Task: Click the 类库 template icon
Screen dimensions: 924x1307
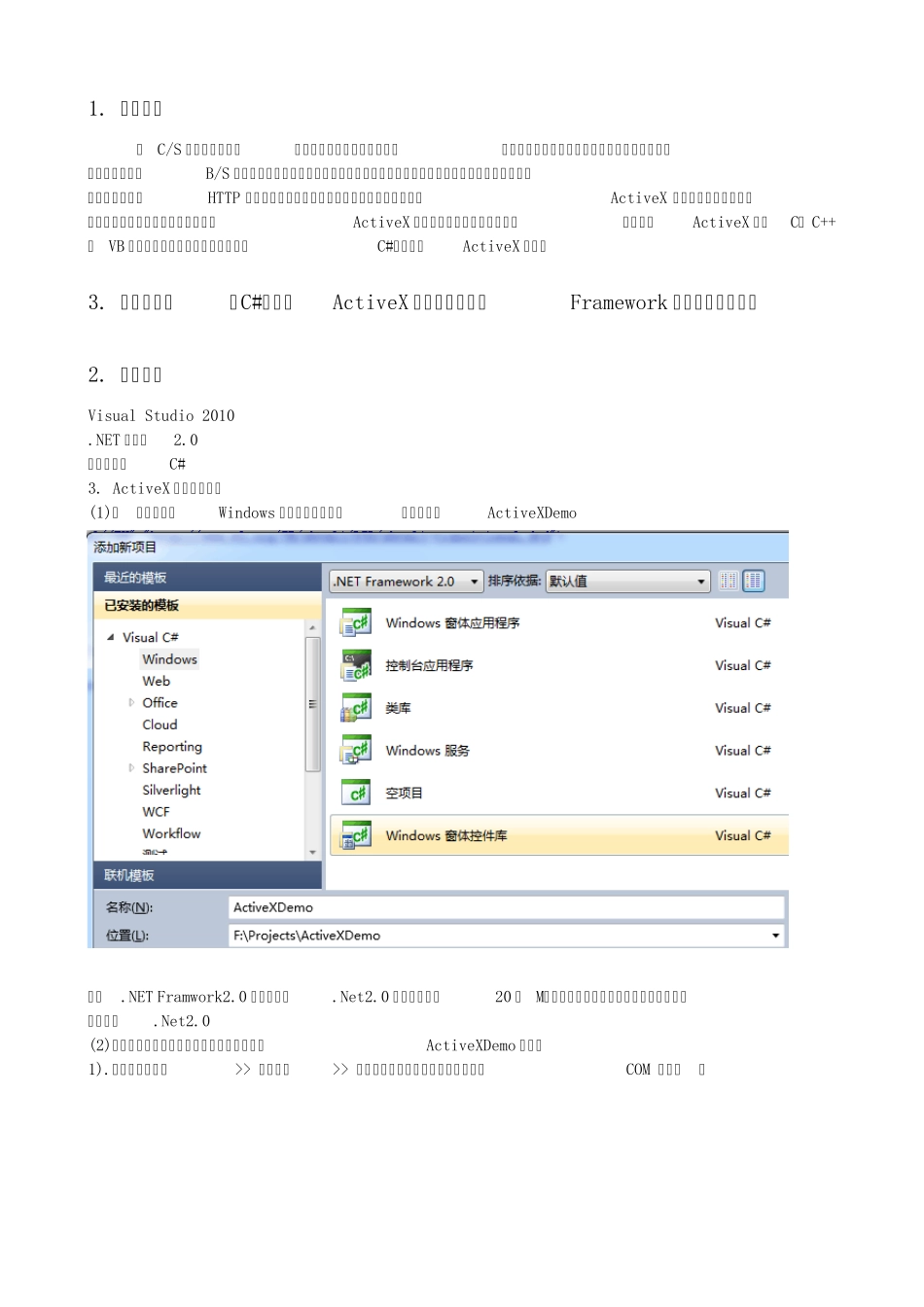Action: (x=356, y=708)
